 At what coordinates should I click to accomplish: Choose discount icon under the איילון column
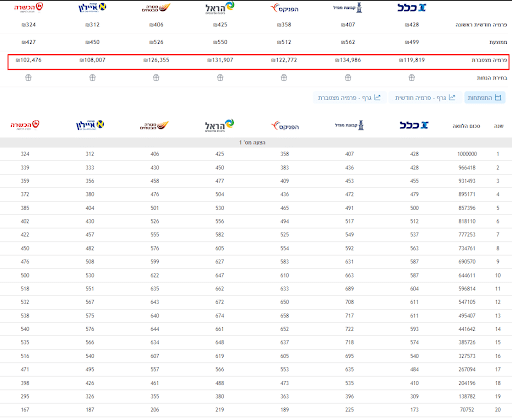click(x=92, y=78)
